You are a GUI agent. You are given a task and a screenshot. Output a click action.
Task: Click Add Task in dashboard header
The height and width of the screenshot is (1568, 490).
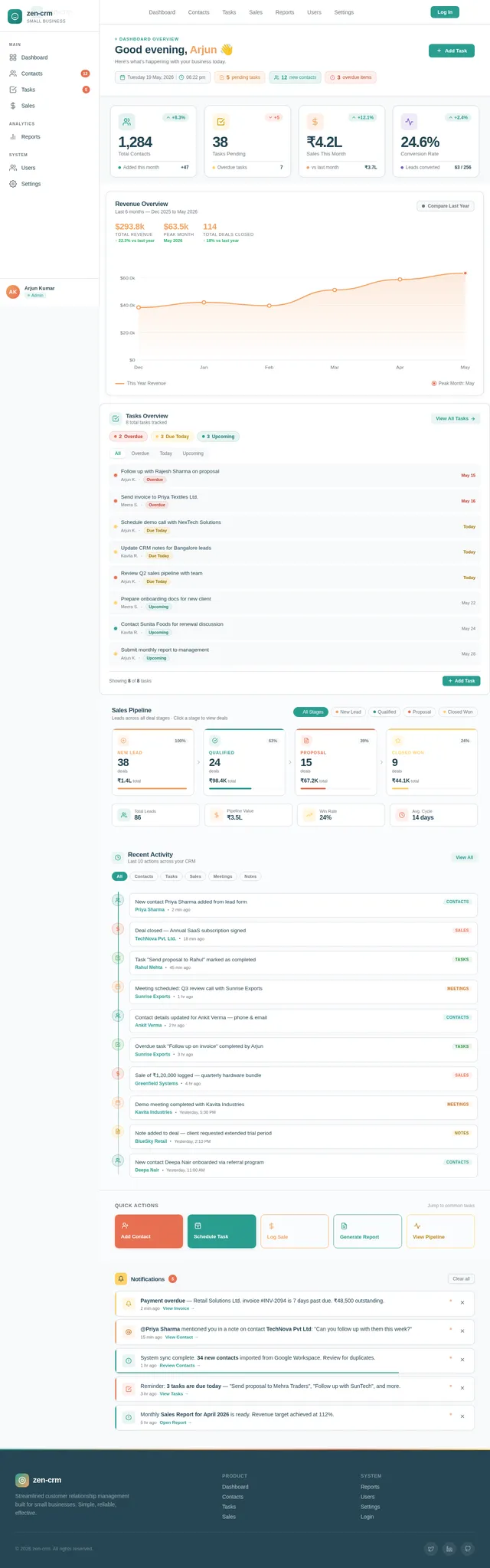tap(452, 51)
